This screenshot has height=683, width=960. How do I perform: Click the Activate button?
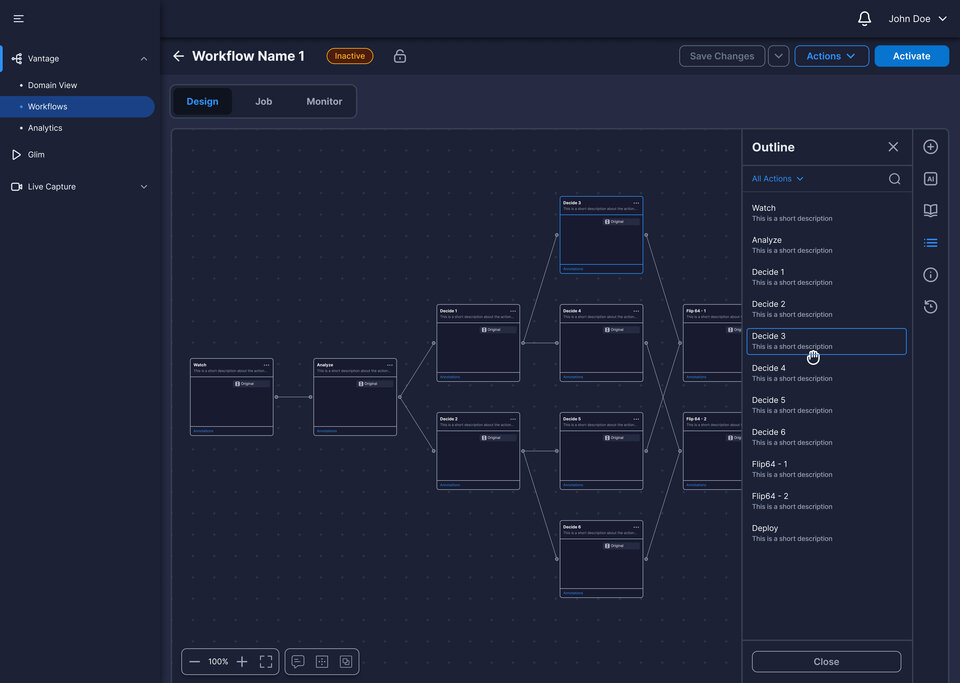tap(911, 57)
